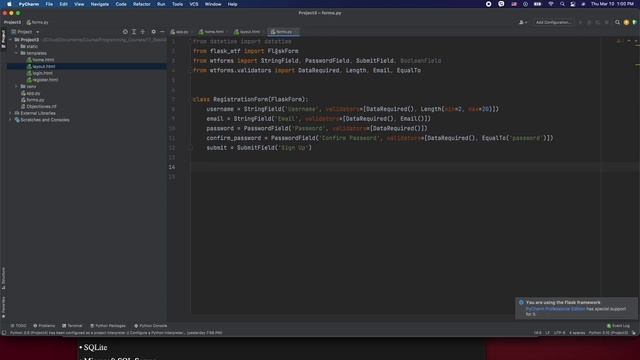Open Project panel settings gear
This screenshot has height=360, width=640.
153,31
